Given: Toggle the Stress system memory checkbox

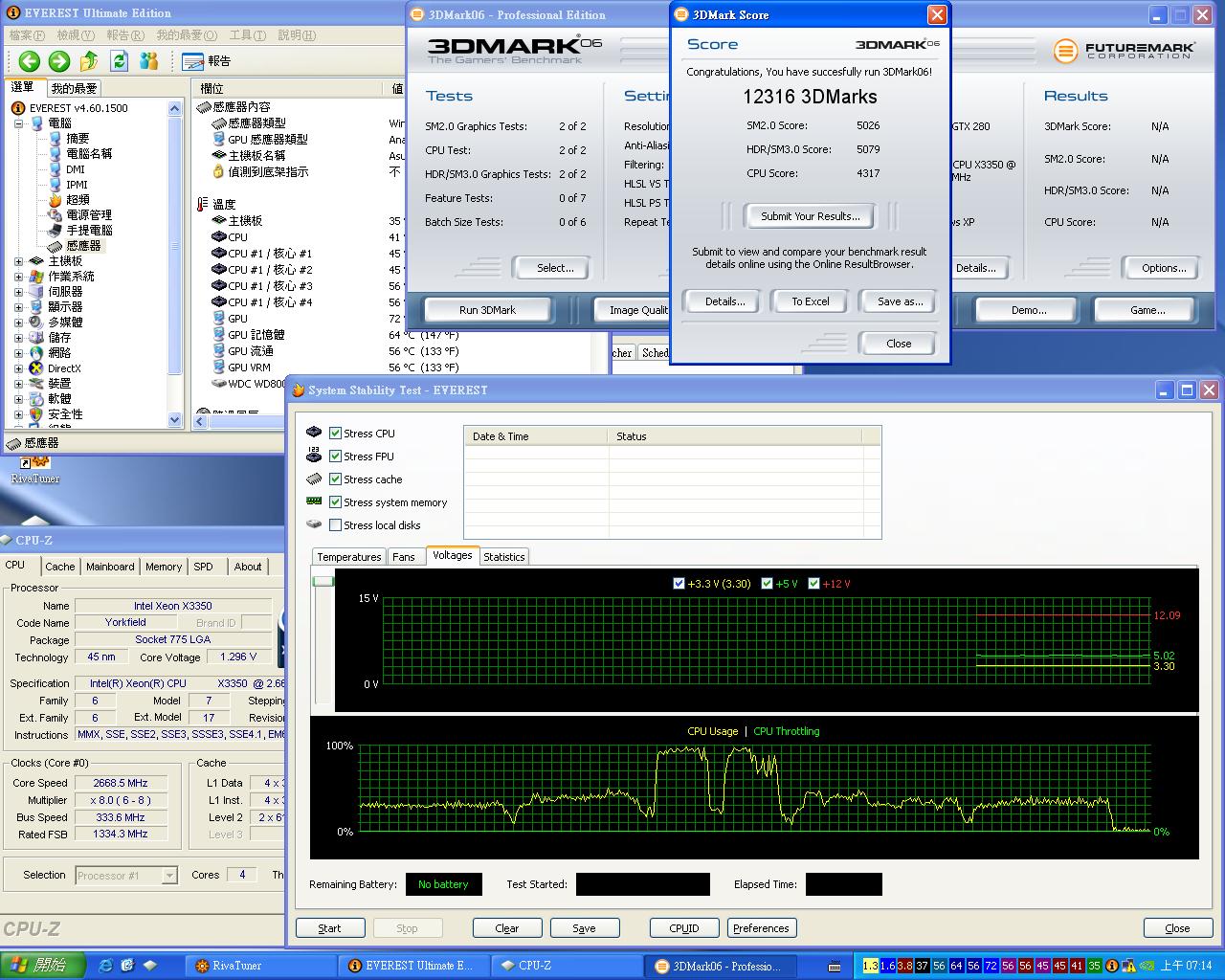Looking at the screenshot, I should tap(335, 501).
